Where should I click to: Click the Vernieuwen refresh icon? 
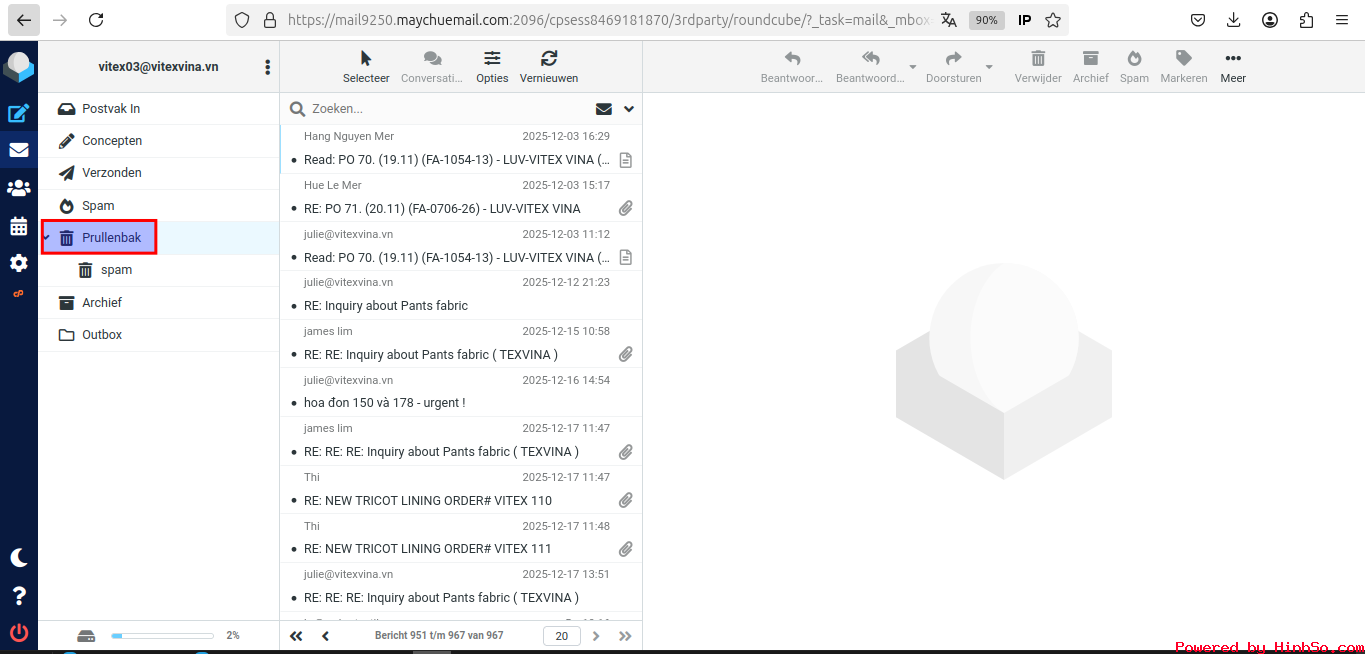548,59
